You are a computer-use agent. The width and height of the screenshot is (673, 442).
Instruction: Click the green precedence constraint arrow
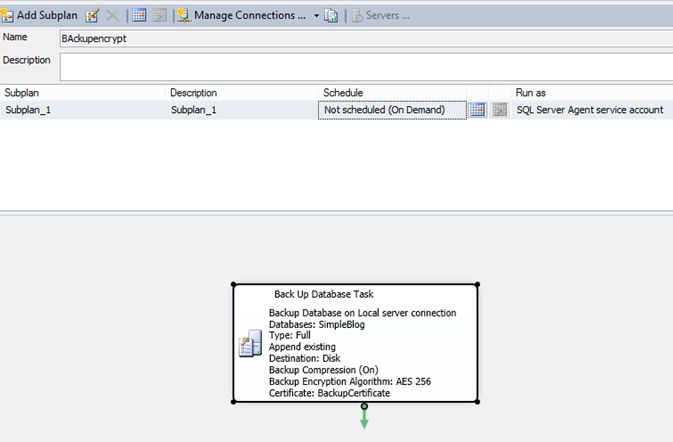coord(364,416)
